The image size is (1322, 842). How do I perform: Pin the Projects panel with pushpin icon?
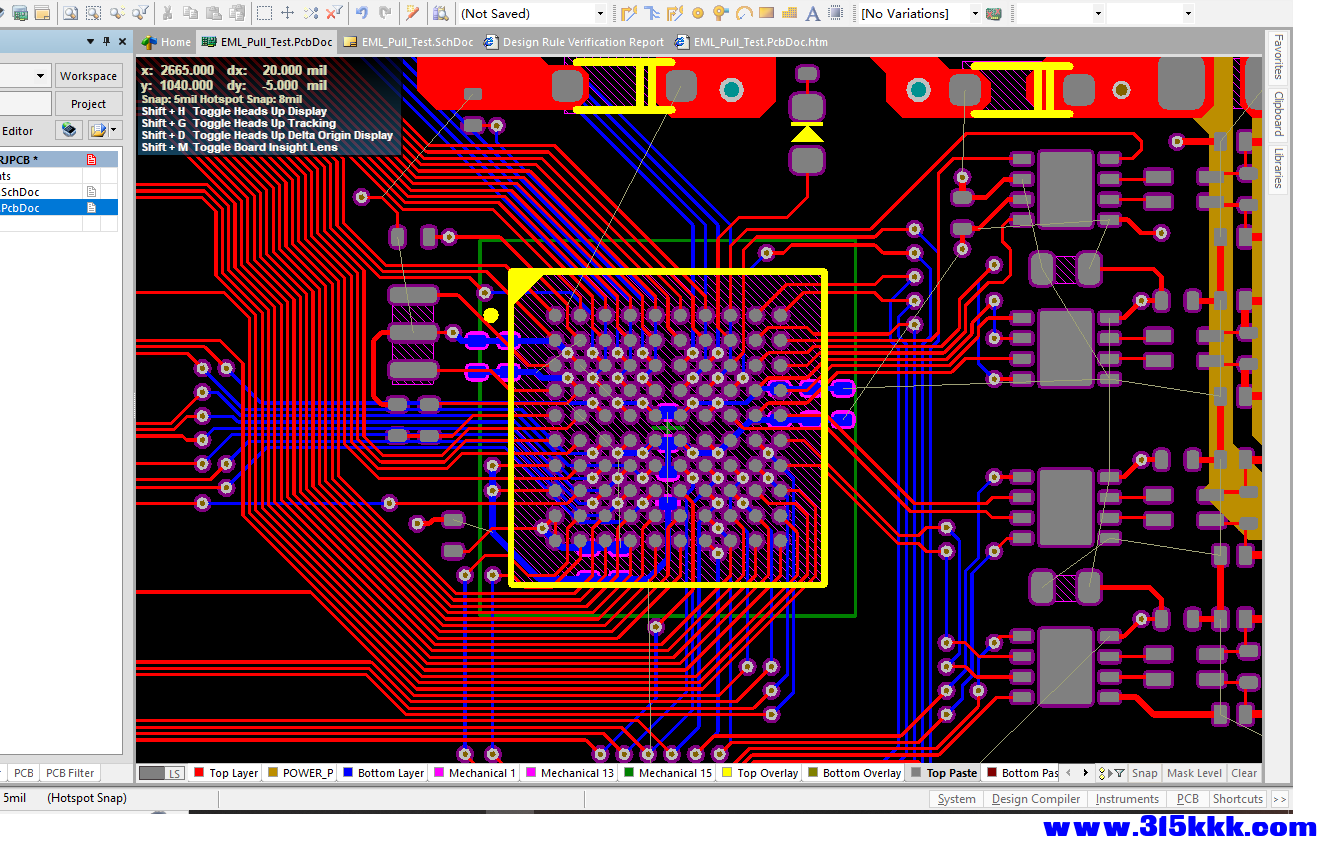coord(107,41)
